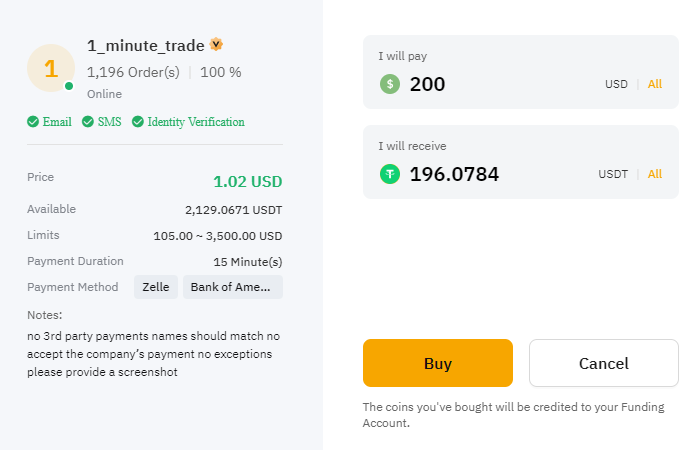The image size is (695, 450).
Task: Focus the I will pay amount field
Action: point(521,72)
